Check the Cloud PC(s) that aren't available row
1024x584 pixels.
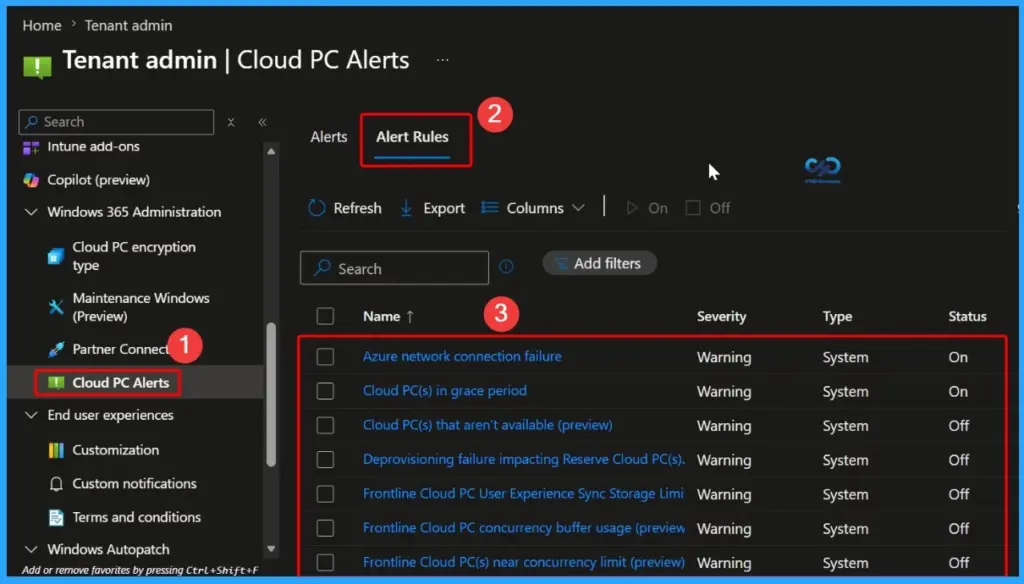[325, 426]
